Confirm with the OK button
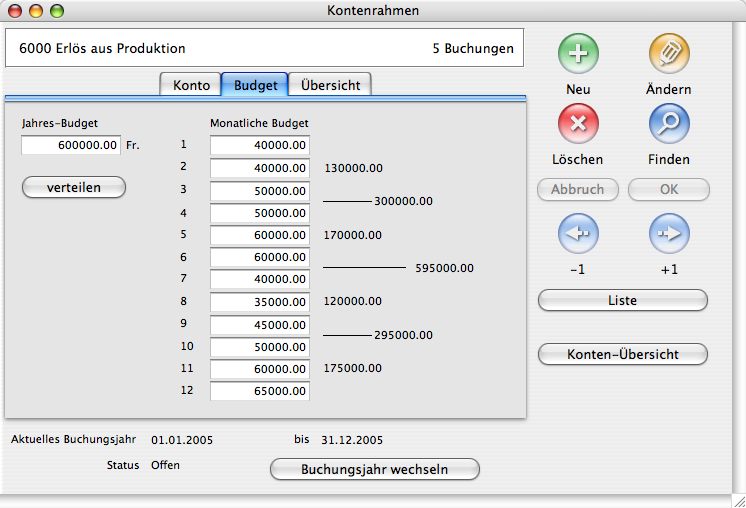This screenshot has width=746, height=508. pos(669,190)
